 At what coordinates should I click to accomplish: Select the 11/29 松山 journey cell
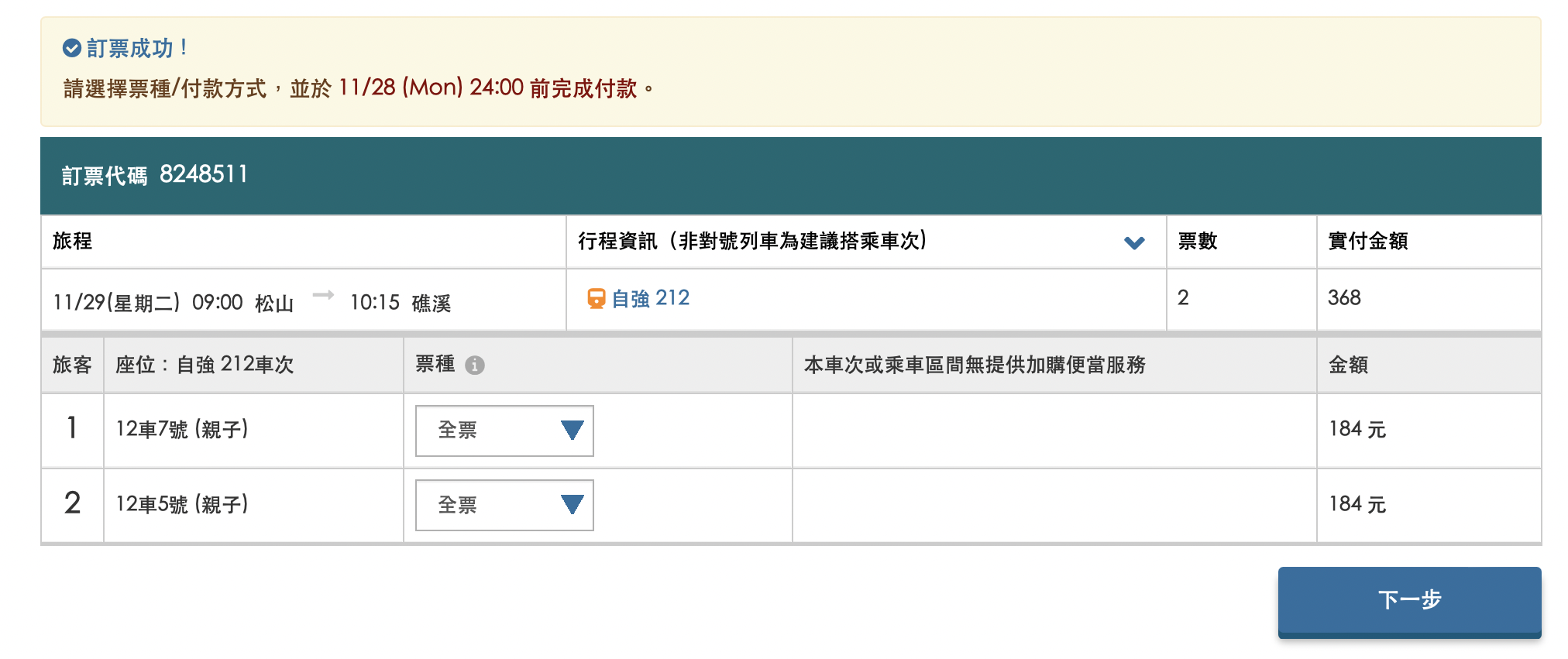252,302
